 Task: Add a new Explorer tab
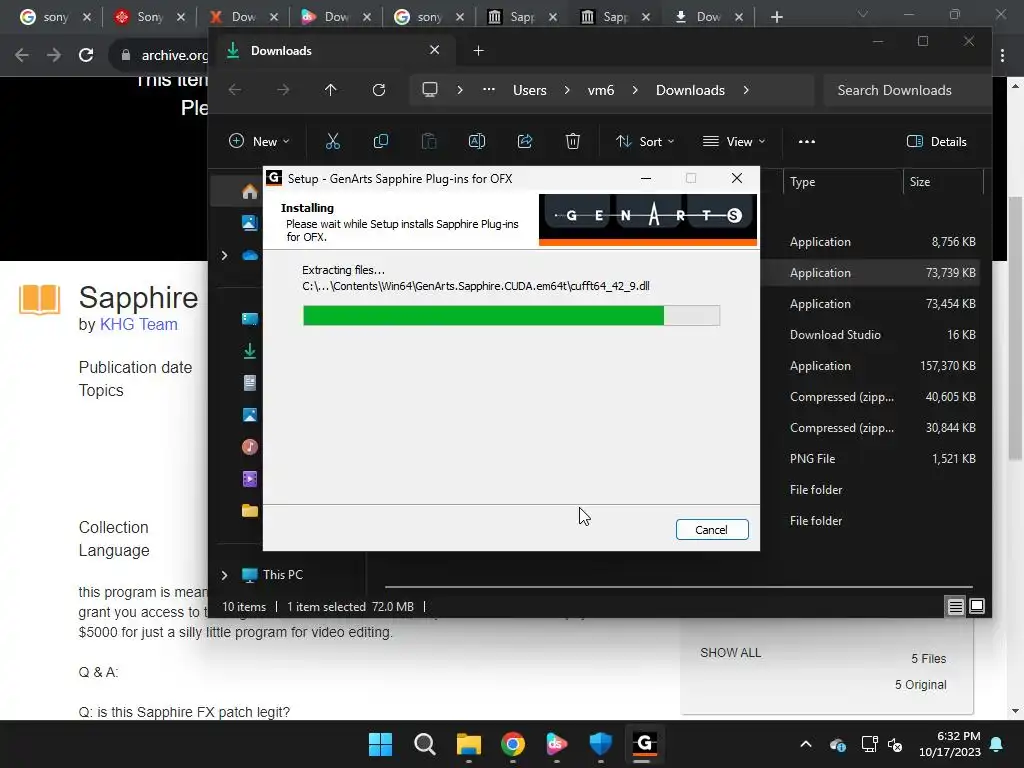[x=478, y=51]
